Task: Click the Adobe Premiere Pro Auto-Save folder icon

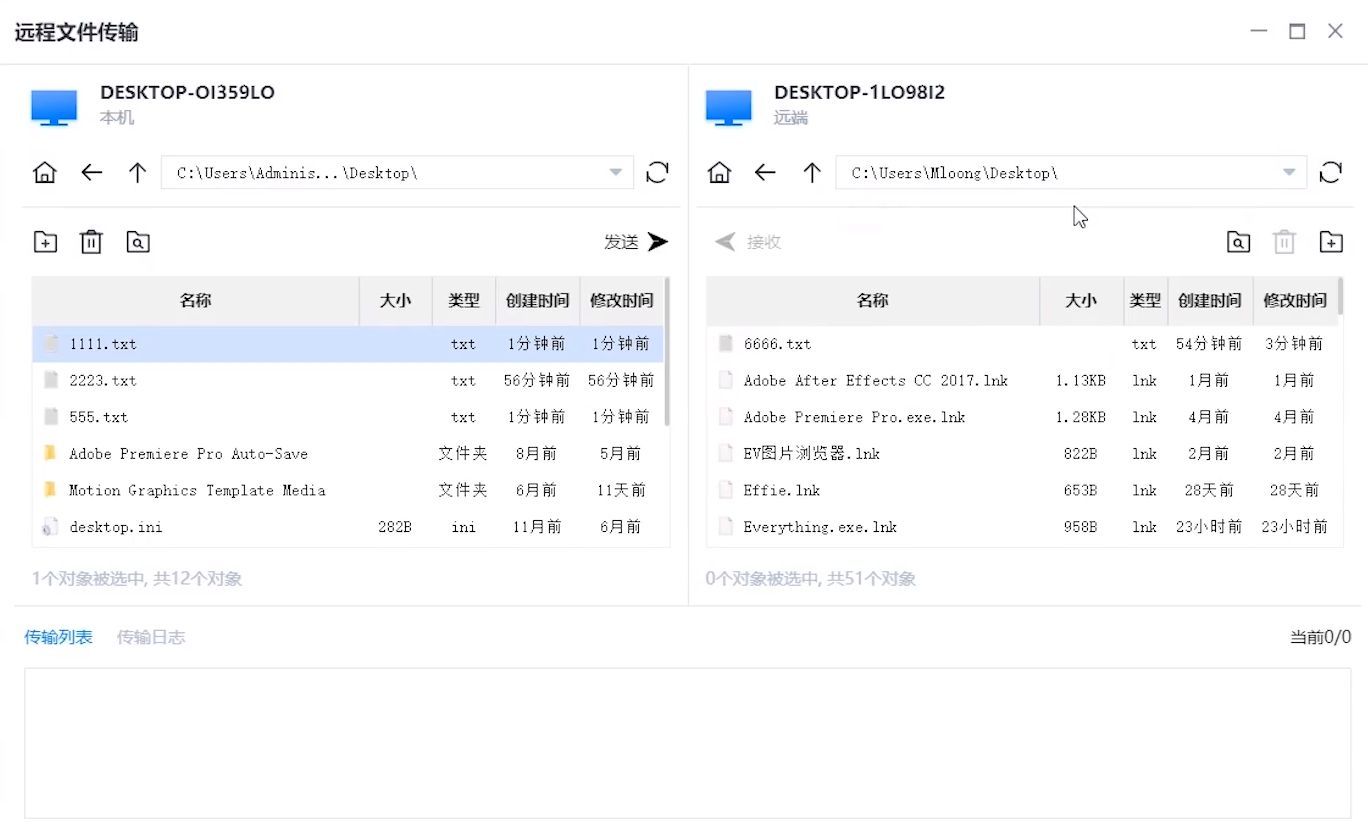Action: tap(50, 454)
